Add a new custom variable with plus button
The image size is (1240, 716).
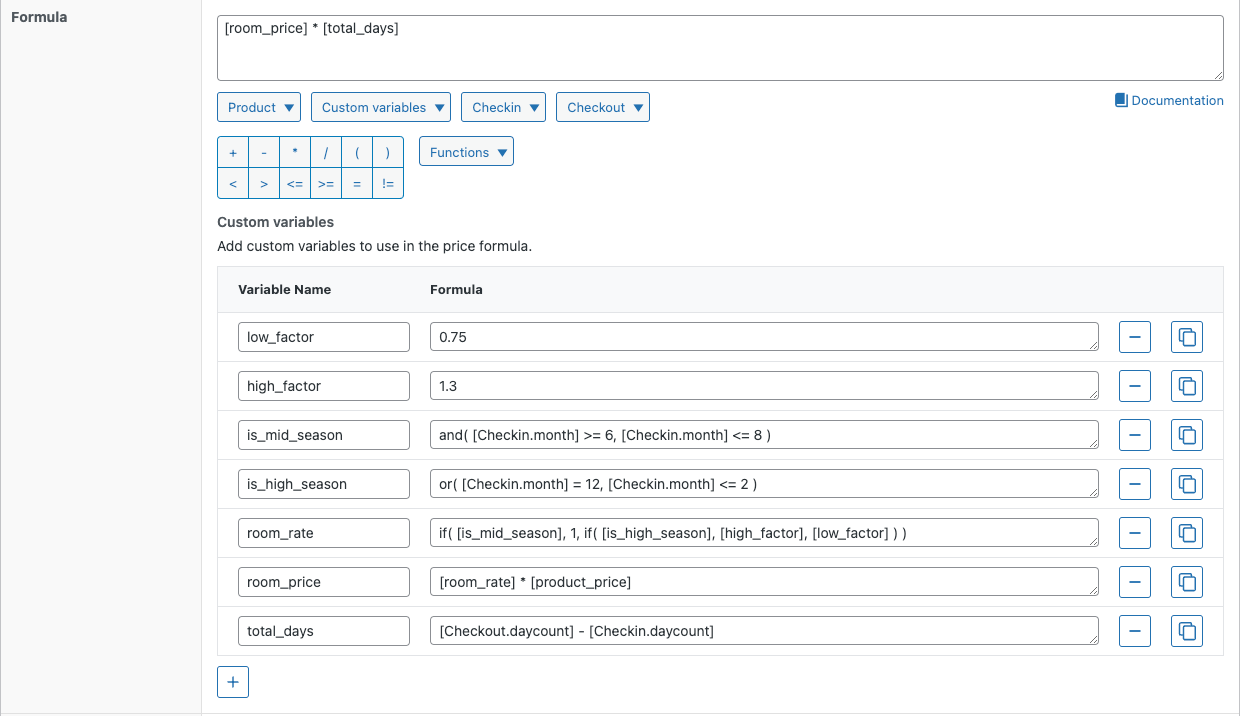point(233,682)
